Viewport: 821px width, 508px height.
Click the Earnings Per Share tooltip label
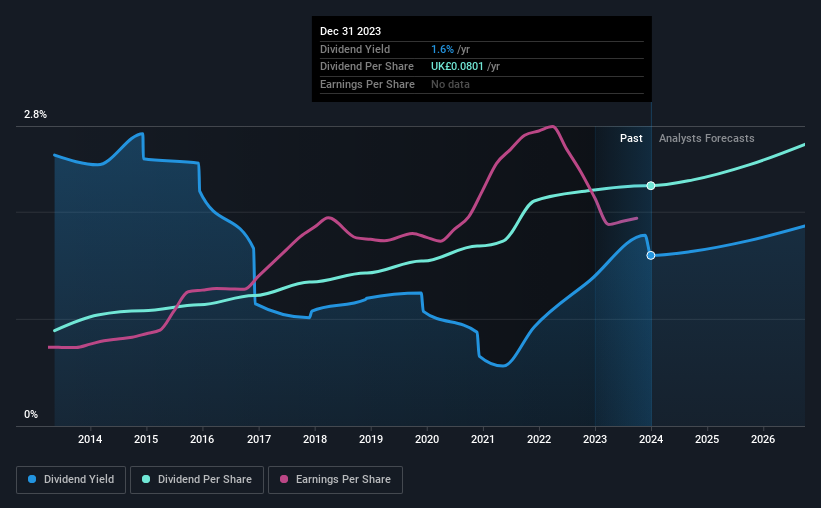click(x=367, y=84)
